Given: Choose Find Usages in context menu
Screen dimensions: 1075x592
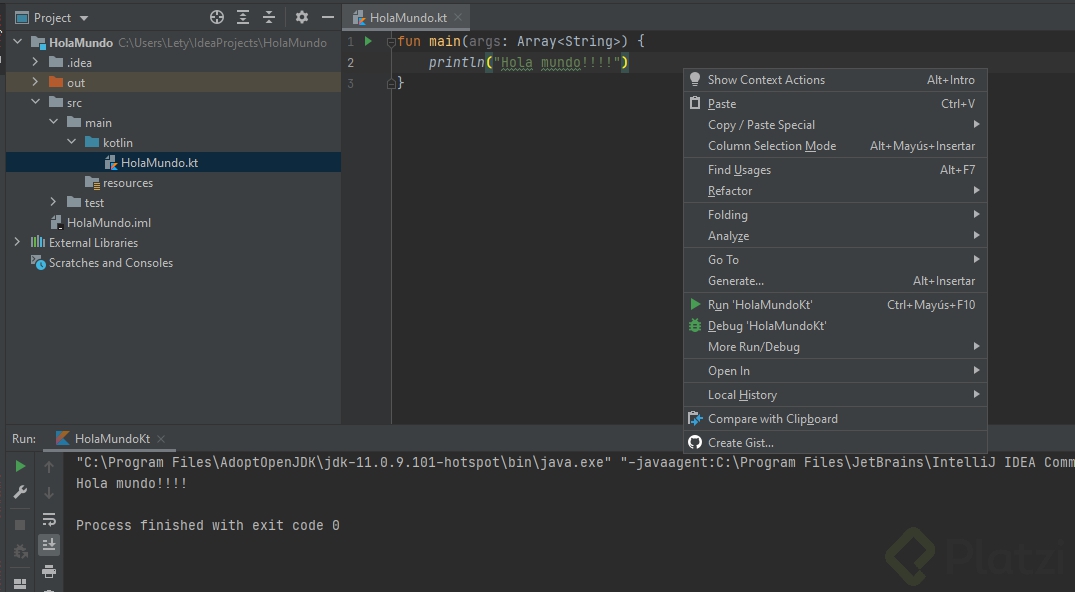Looking at the screenshot, I should (739, 170).
